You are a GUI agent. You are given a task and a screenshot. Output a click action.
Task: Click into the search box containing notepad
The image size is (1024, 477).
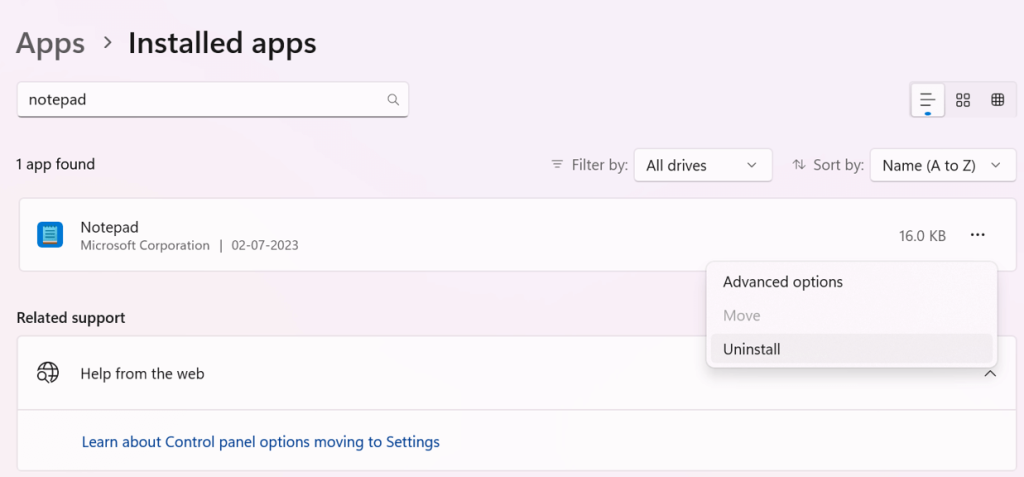pos(200,100)
